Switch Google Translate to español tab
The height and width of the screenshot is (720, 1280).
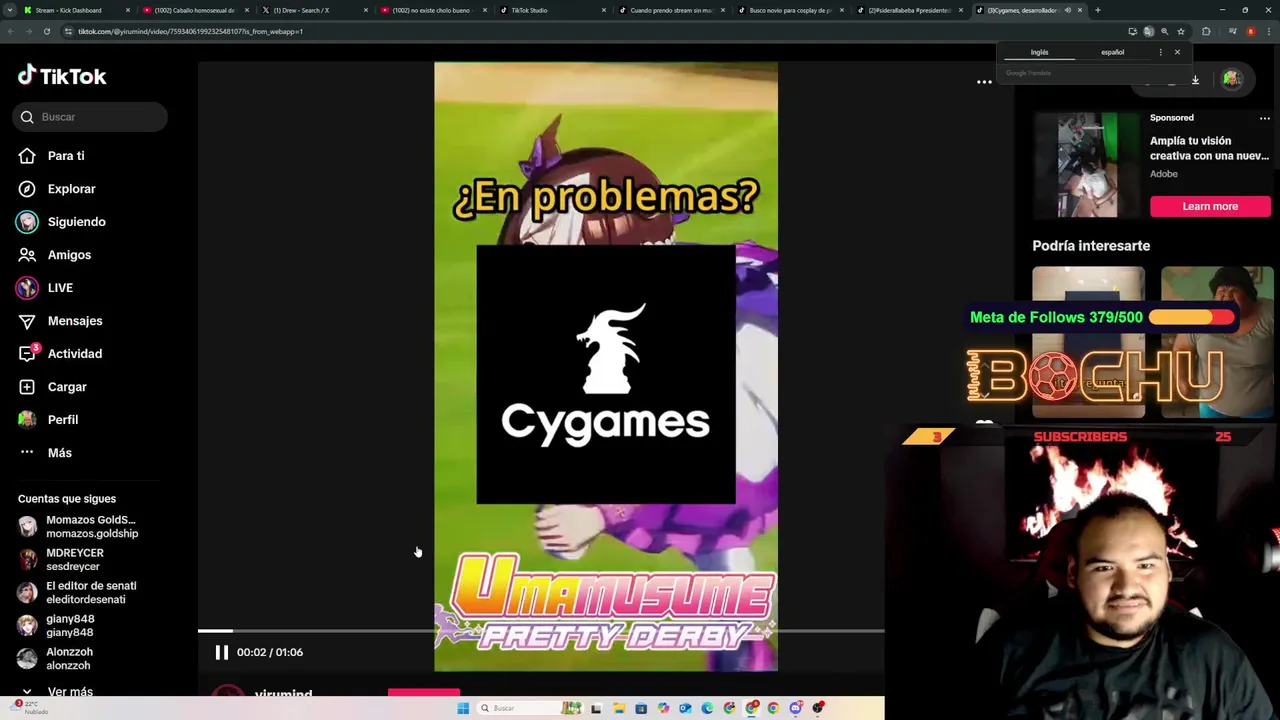click(x=1112, y=52)
